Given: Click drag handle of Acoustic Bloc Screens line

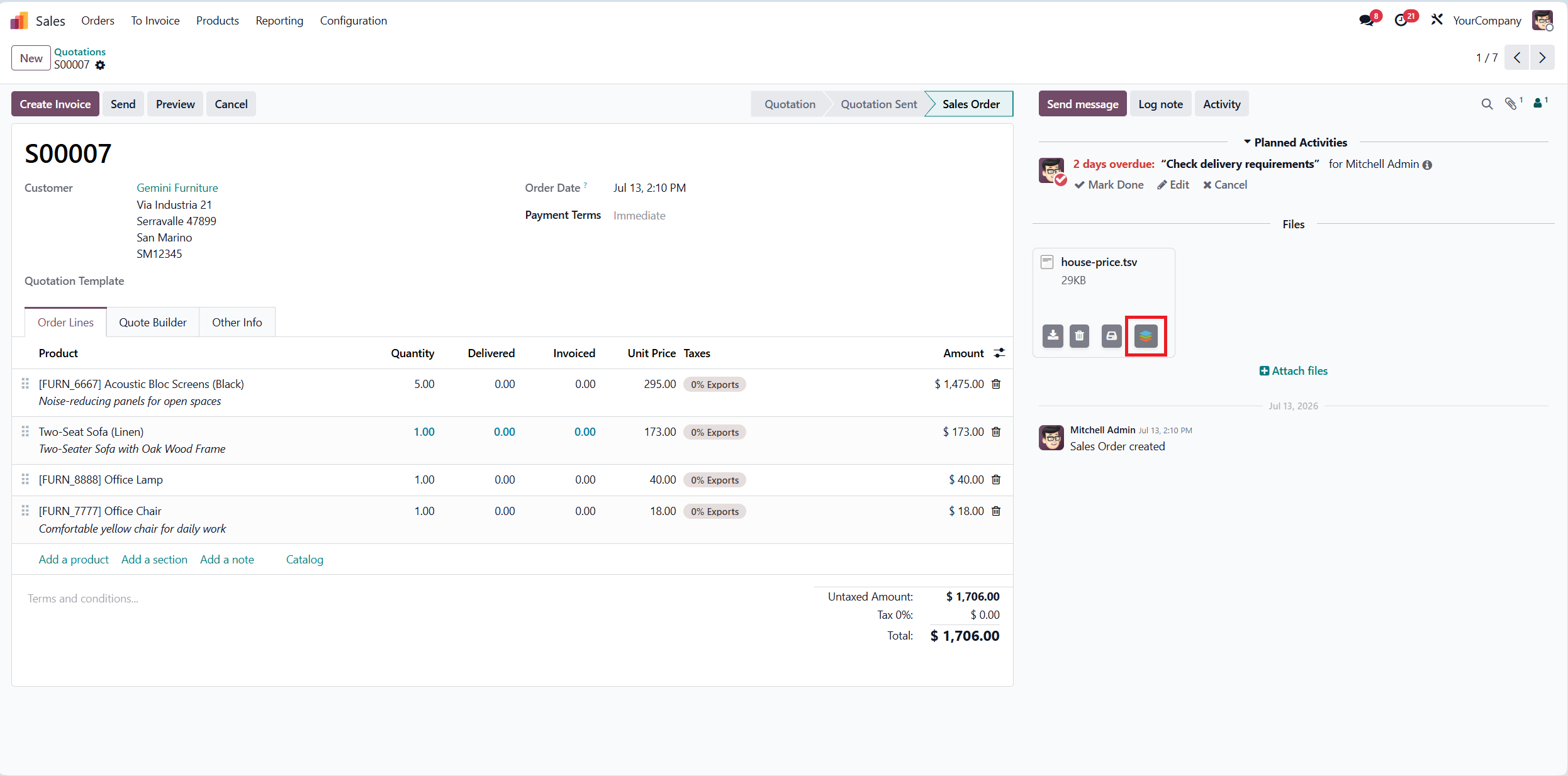Looking at the screenshot, I should (25, 384).
